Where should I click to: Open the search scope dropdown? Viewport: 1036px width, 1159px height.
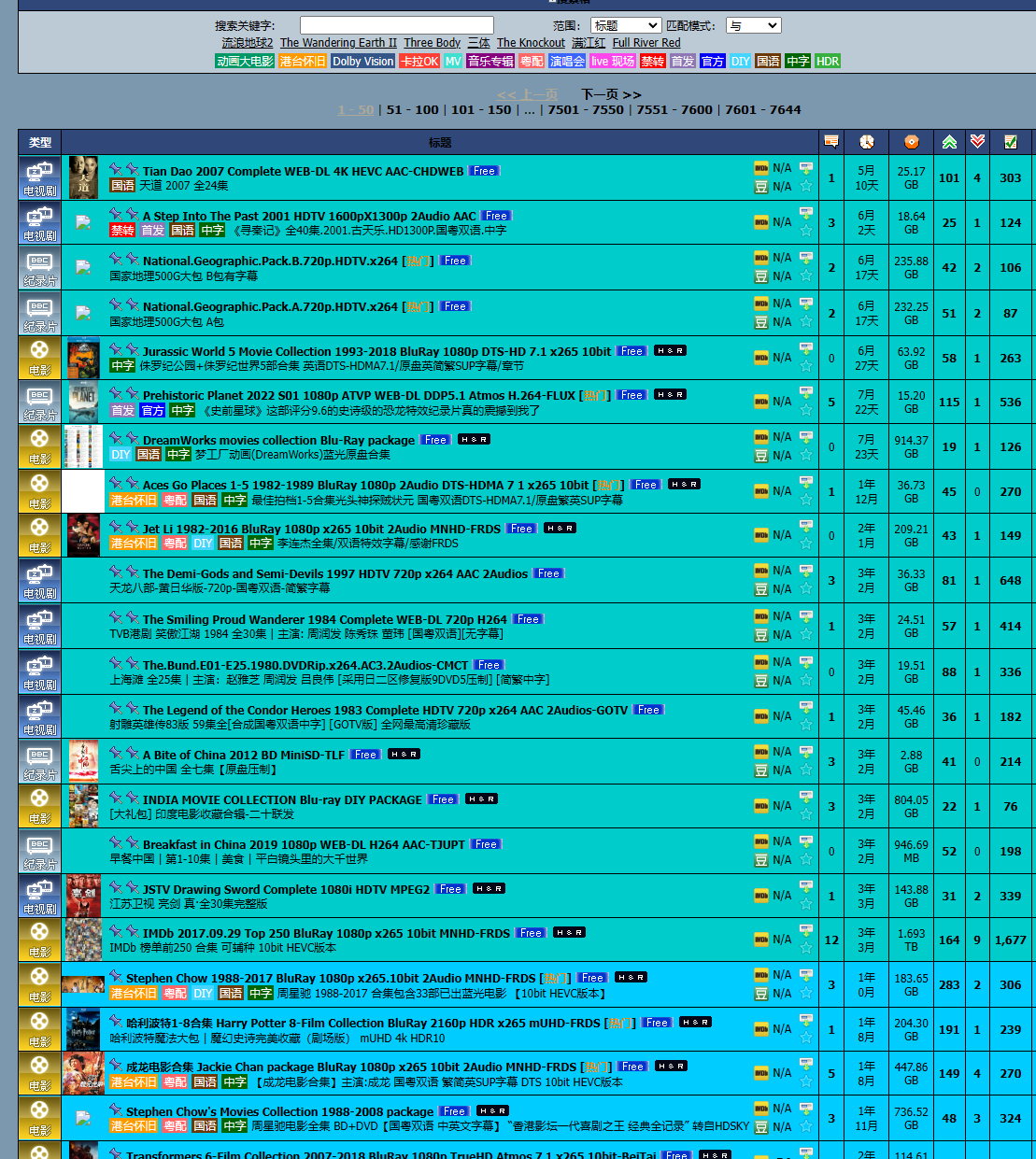coord(625,25)
